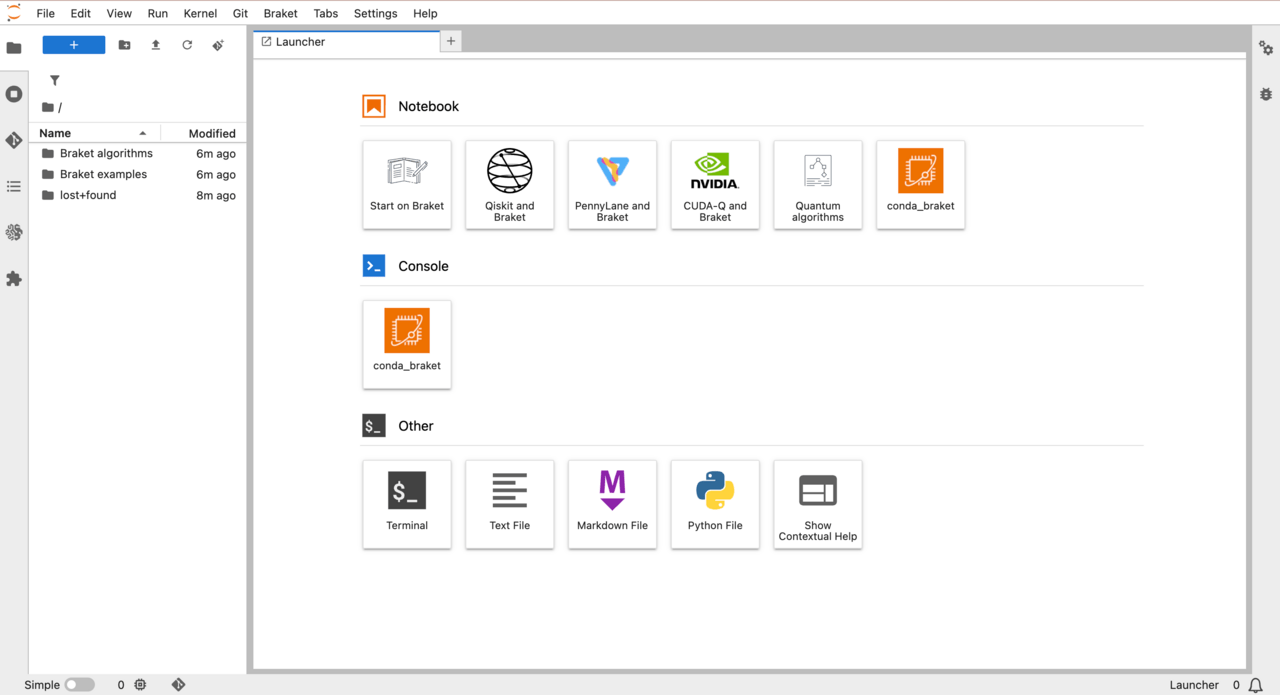Screen dimensions: 1280x695
Task: Refresh the file browser list
Action: tap(187, 45)
